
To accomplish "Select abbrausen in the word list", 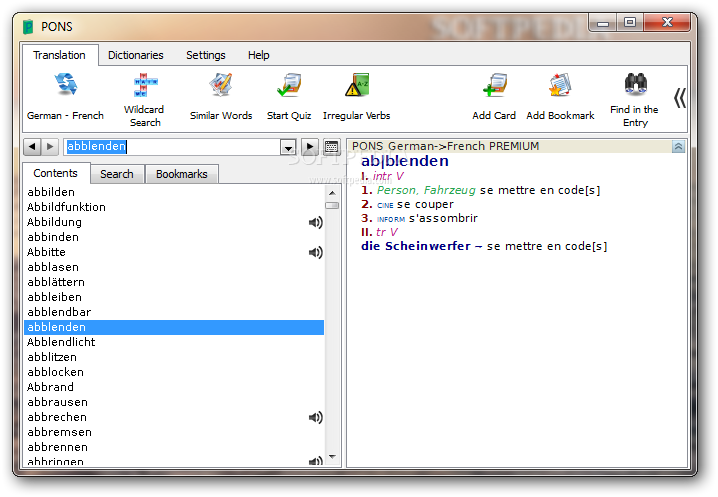I will [x=174, y=402].
